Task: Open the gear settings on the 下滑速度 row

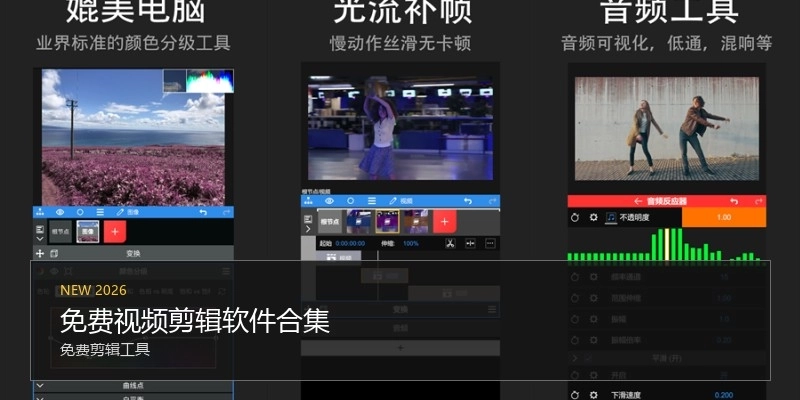Action: [x=593, y=395]
